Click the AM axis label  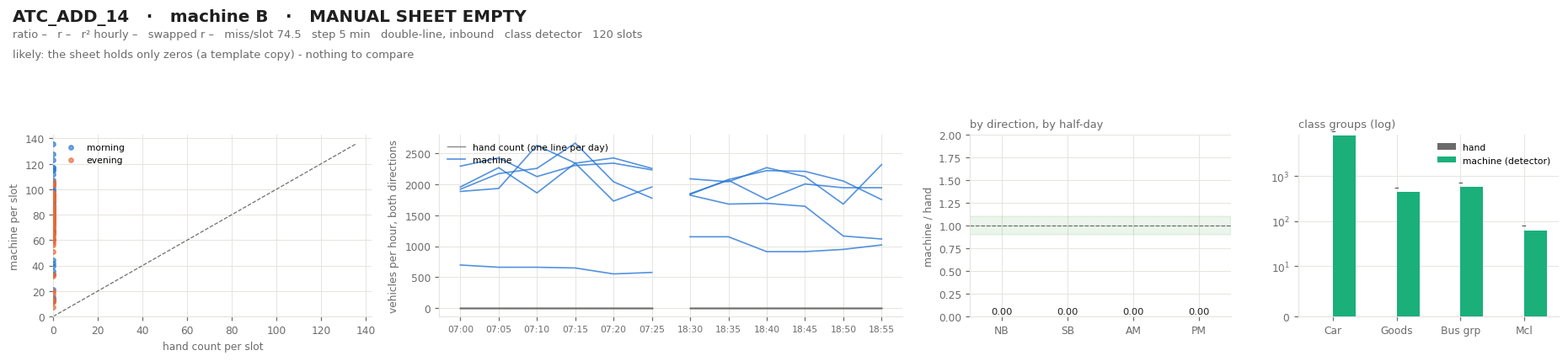(1133, 331)
